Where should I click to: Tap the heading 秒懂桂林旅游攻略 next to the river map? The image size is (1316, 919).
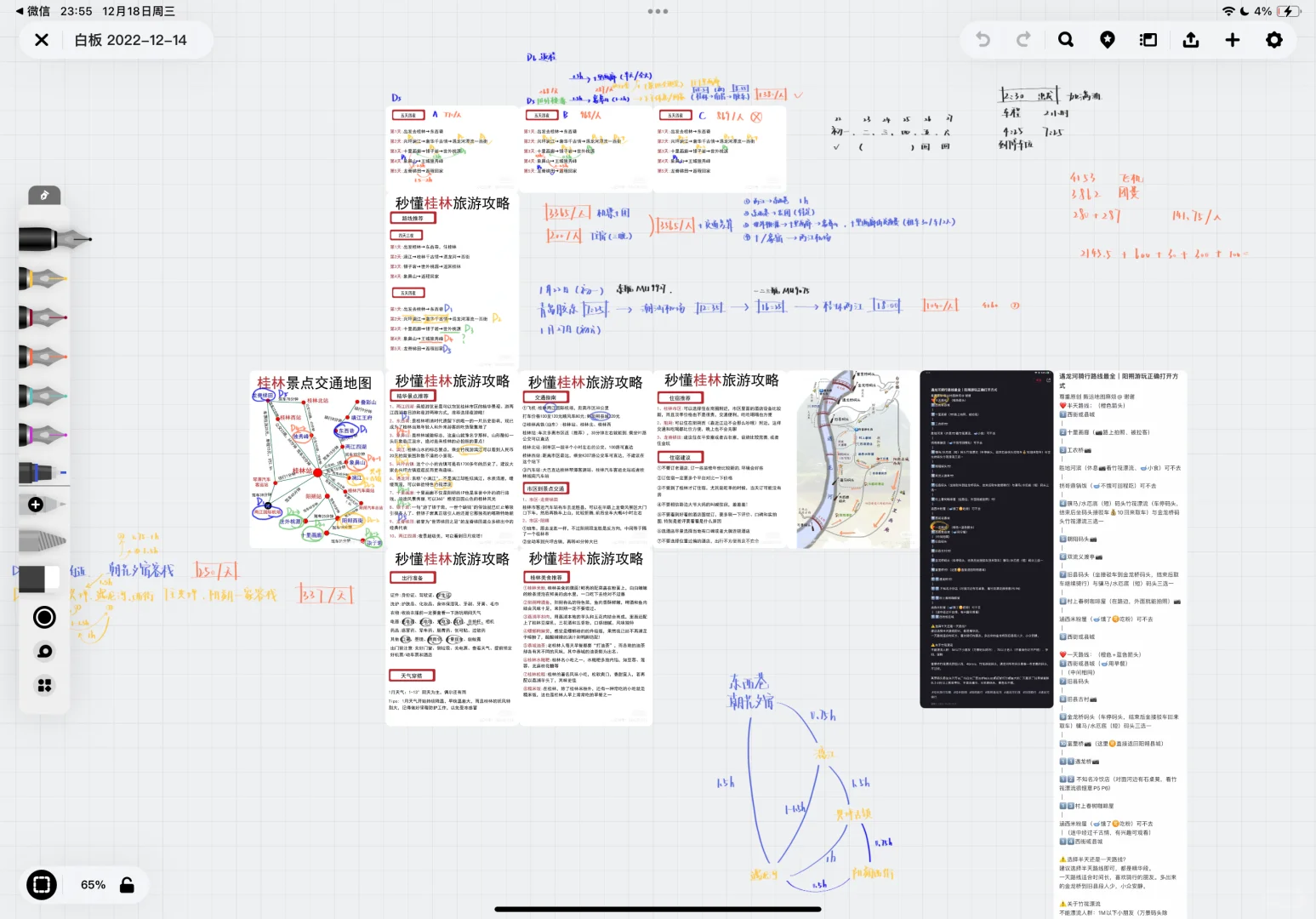coord(721,380)
